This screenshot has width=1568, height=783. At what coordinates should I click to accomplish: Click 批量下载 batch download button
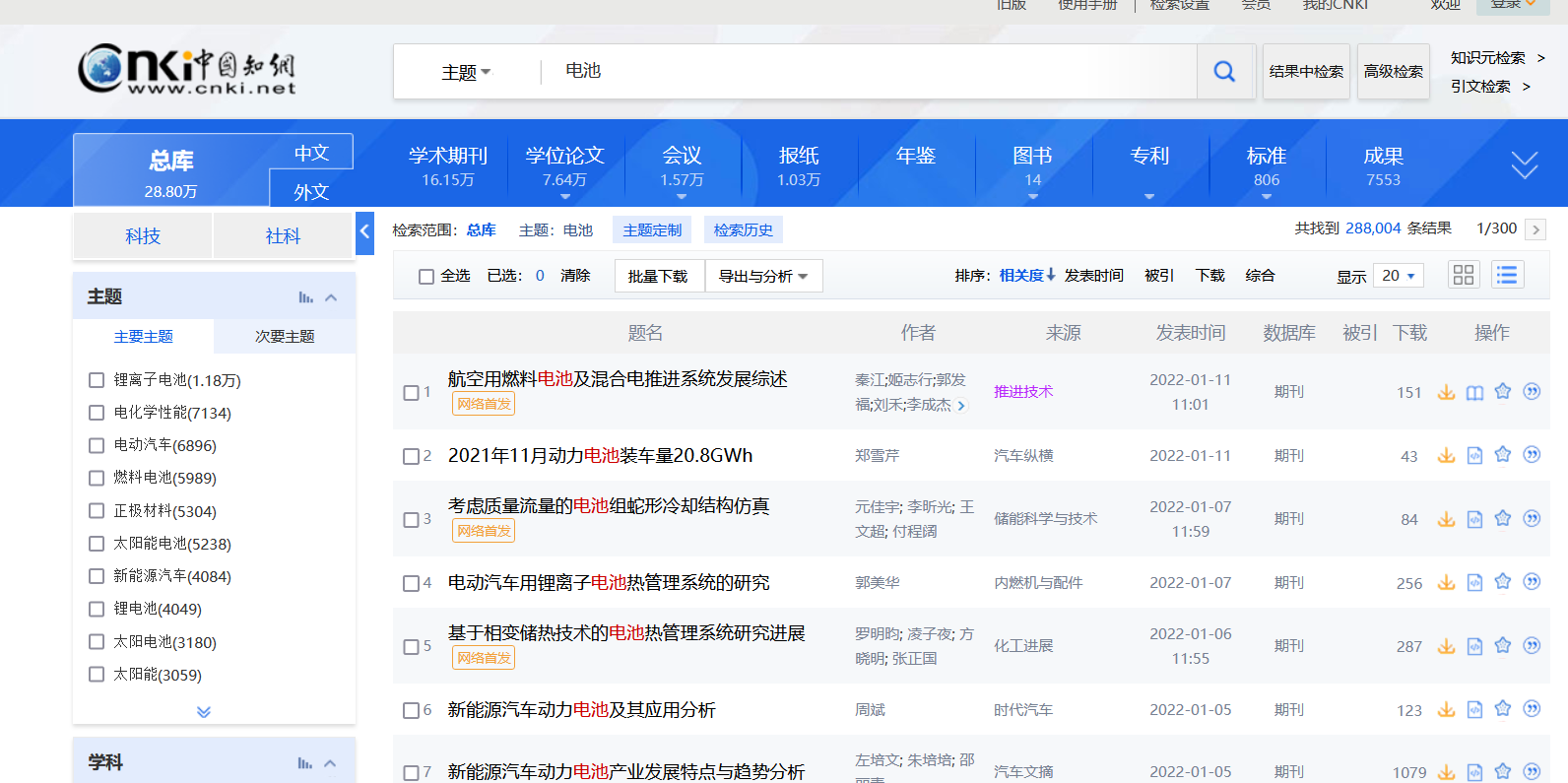point(658,276)
